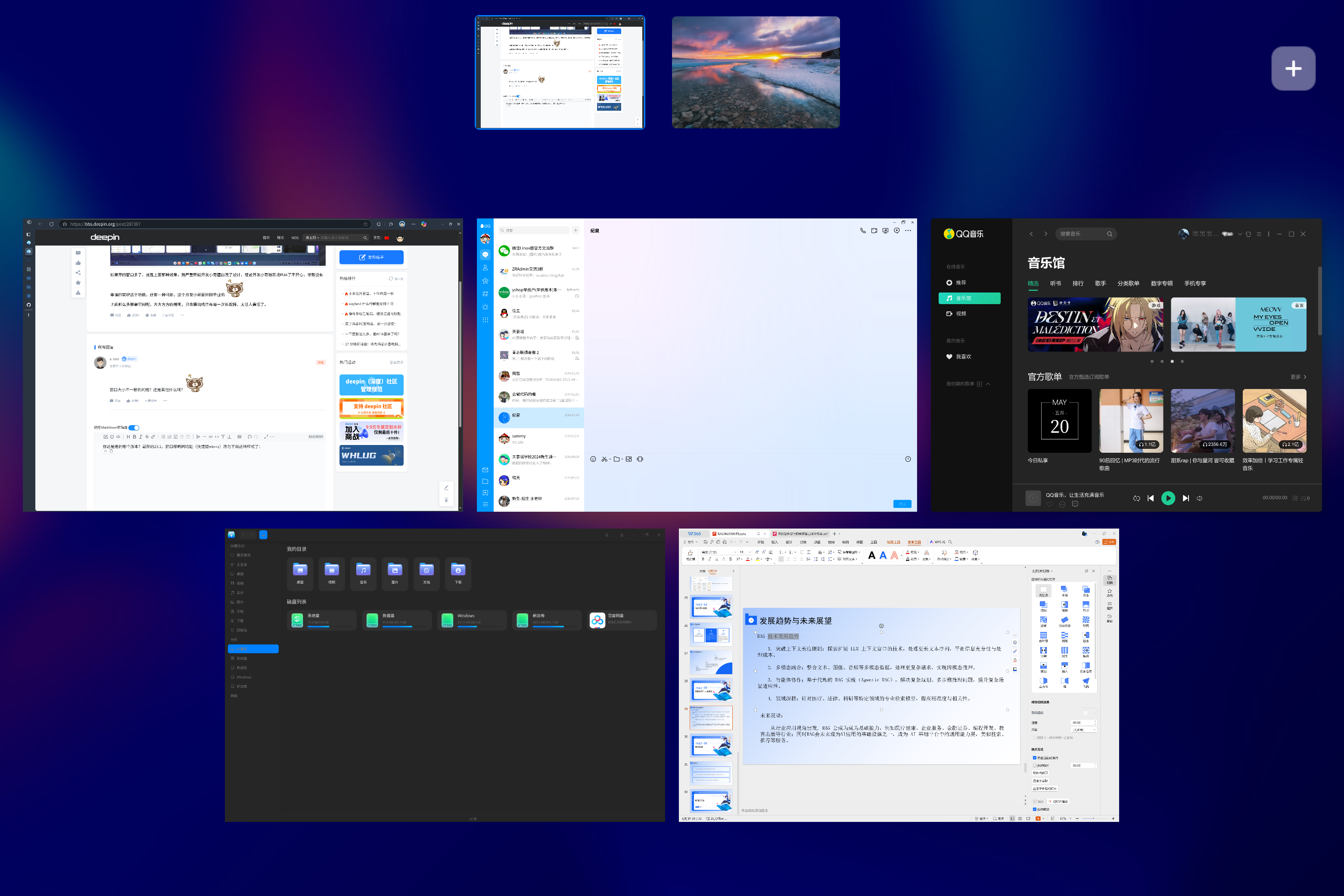1344x896 pixels.
Task: Collapse 我创建的歌单 chevron in QQ Music
Action: click(x=988, y=384)
